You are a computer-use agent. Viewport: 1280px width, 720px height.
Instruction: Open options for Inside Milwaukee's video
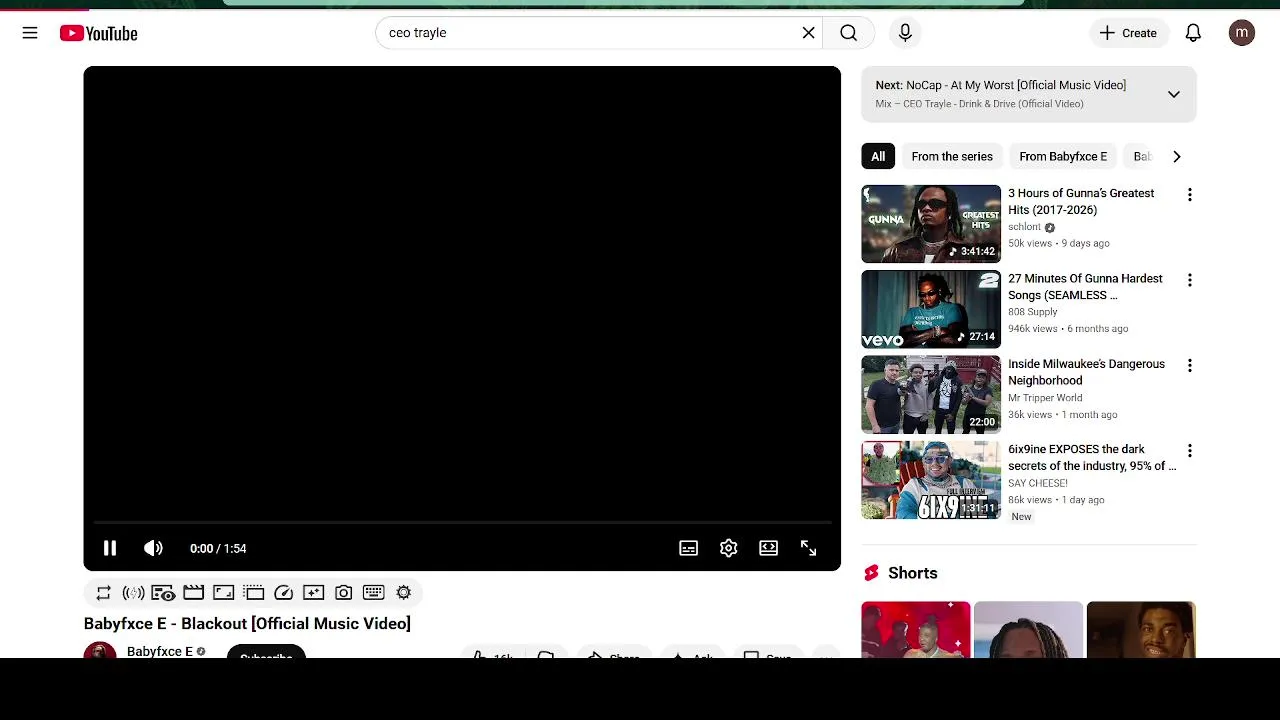coord(1189,366)
